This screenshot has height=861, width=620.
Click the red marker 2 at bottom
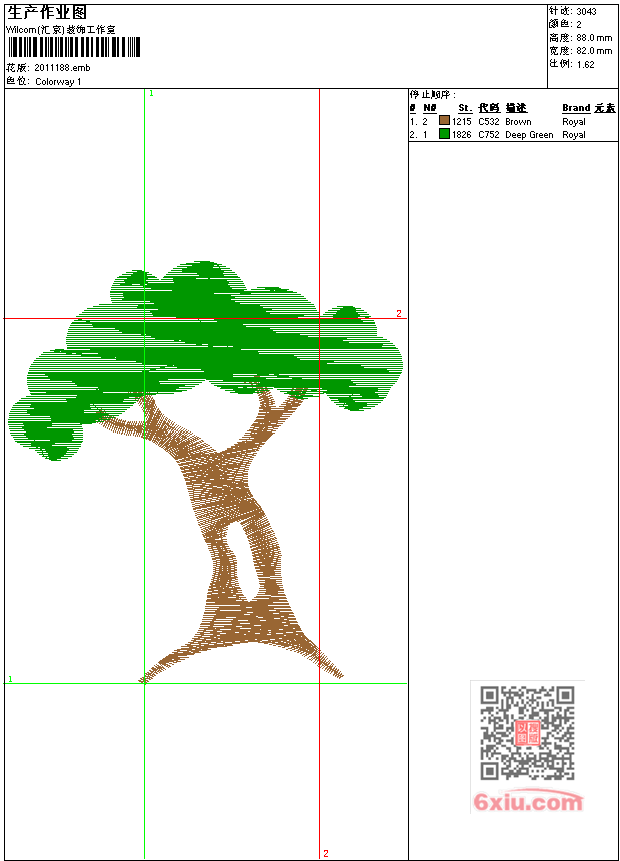point(325,853)
